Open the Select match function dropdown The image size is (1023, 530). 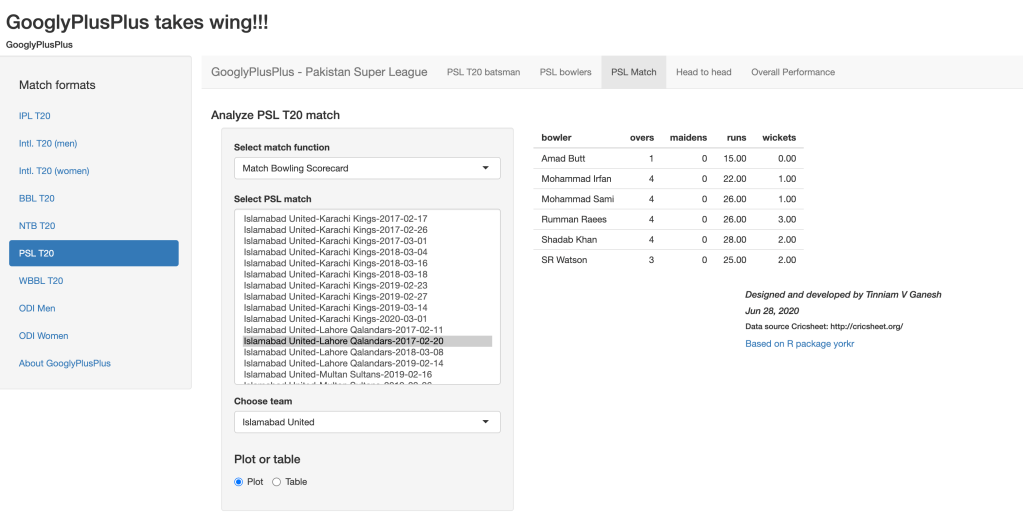click(367, 168)
